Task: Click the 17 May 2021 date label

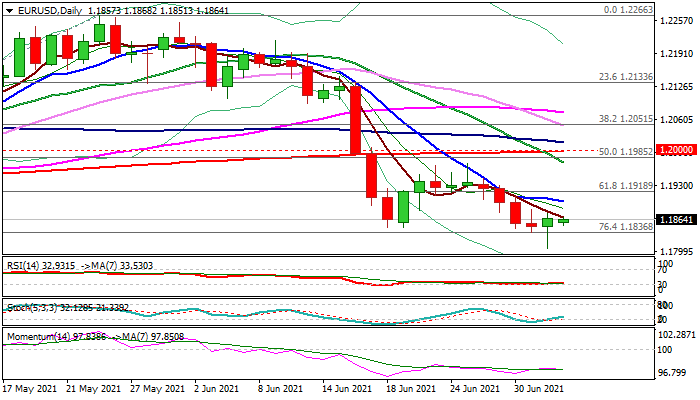Action: [31, 388]
